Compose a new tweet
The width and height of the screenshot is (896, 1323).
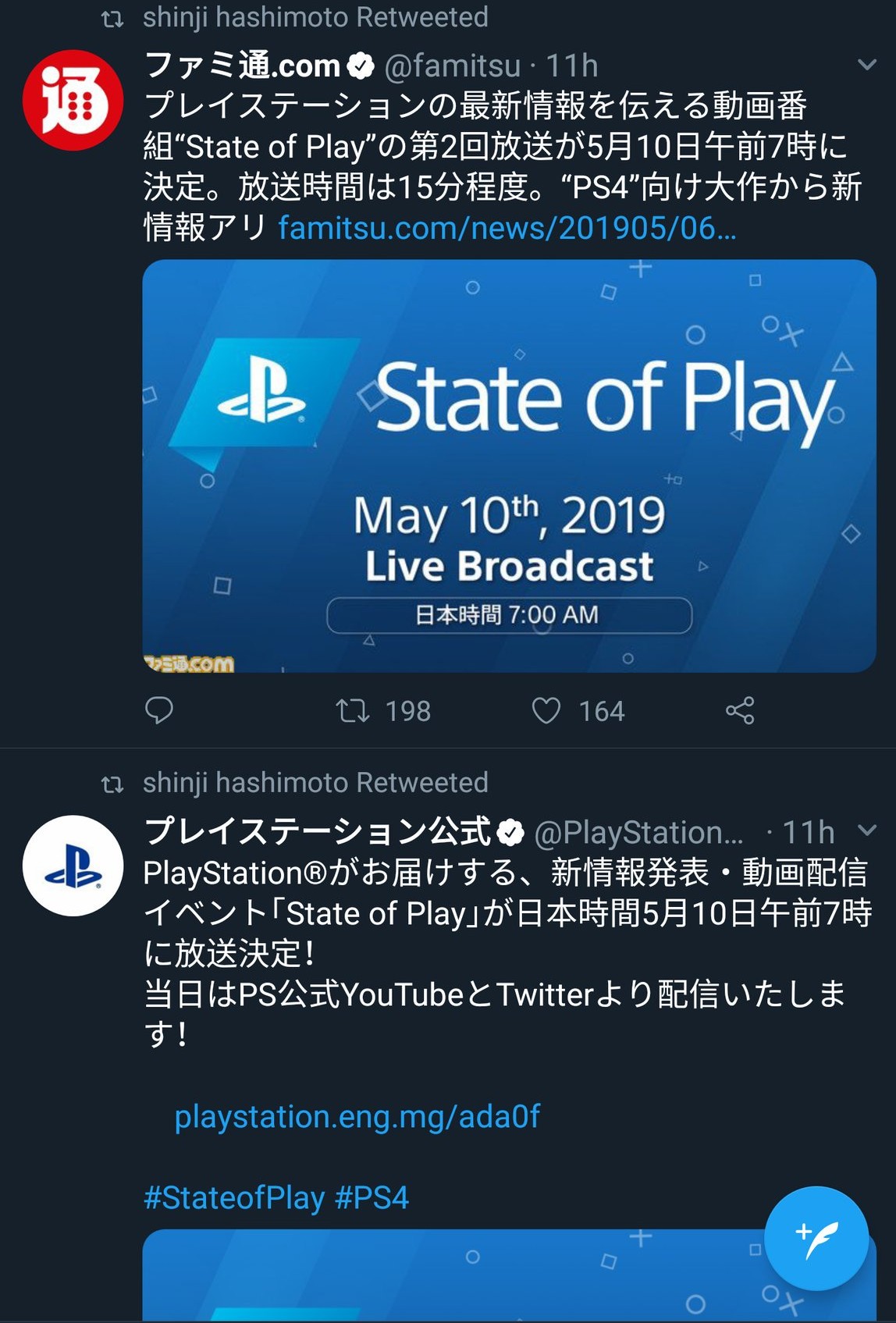tap(816, 1238)
